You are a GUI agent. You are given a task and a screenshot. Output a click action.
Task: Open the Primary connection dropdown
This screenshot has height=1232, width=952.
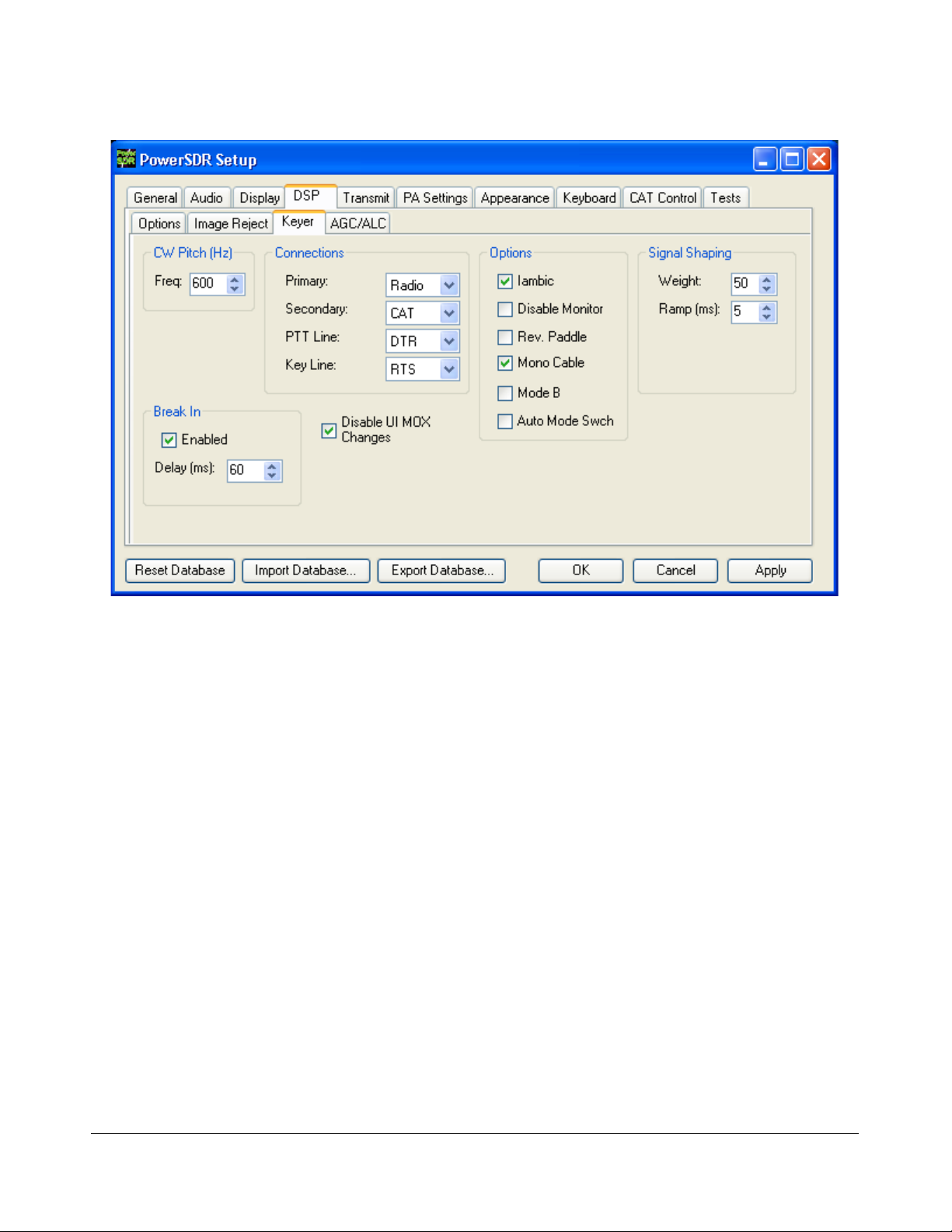pyautogui.click(x=449, y=285)
